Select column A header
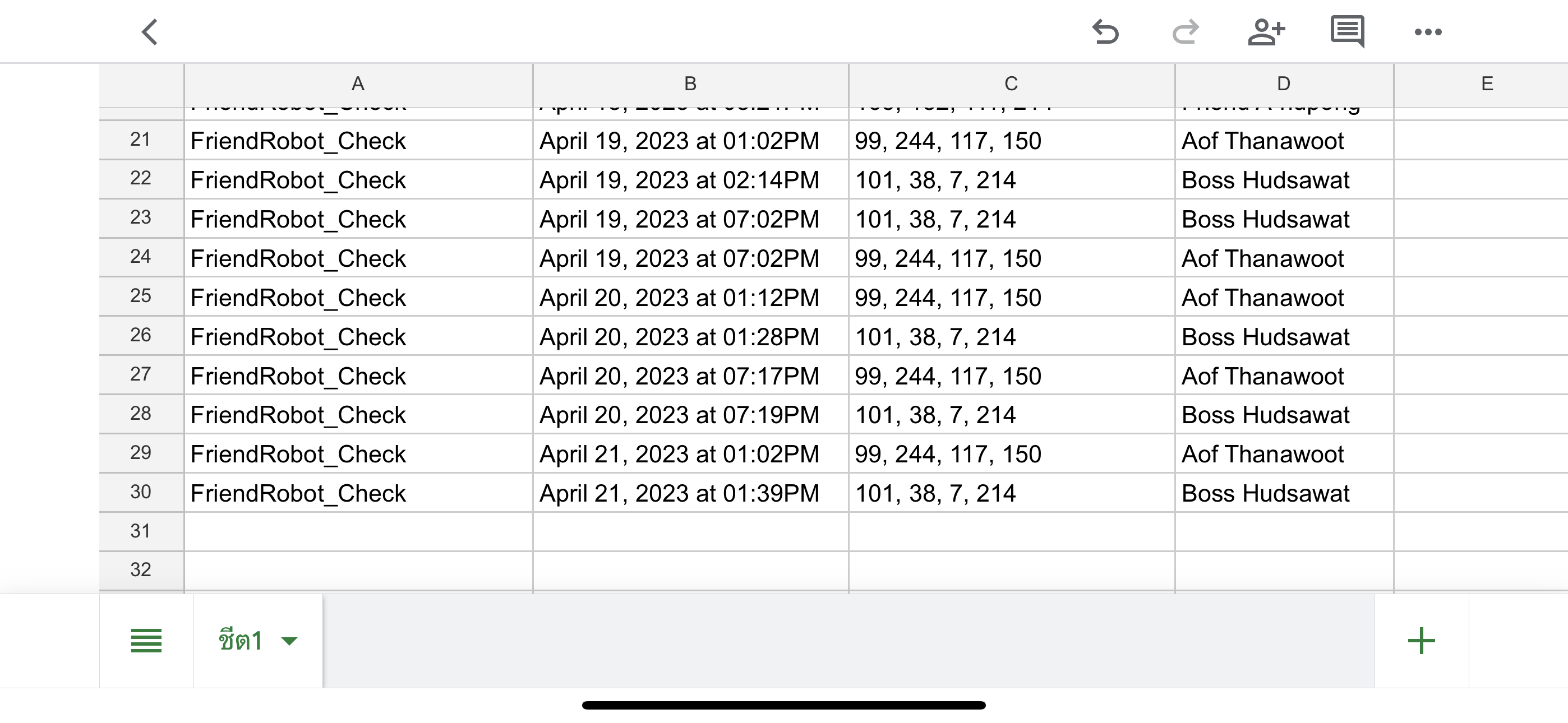The image size is (1568, 723). coord(358,84)
